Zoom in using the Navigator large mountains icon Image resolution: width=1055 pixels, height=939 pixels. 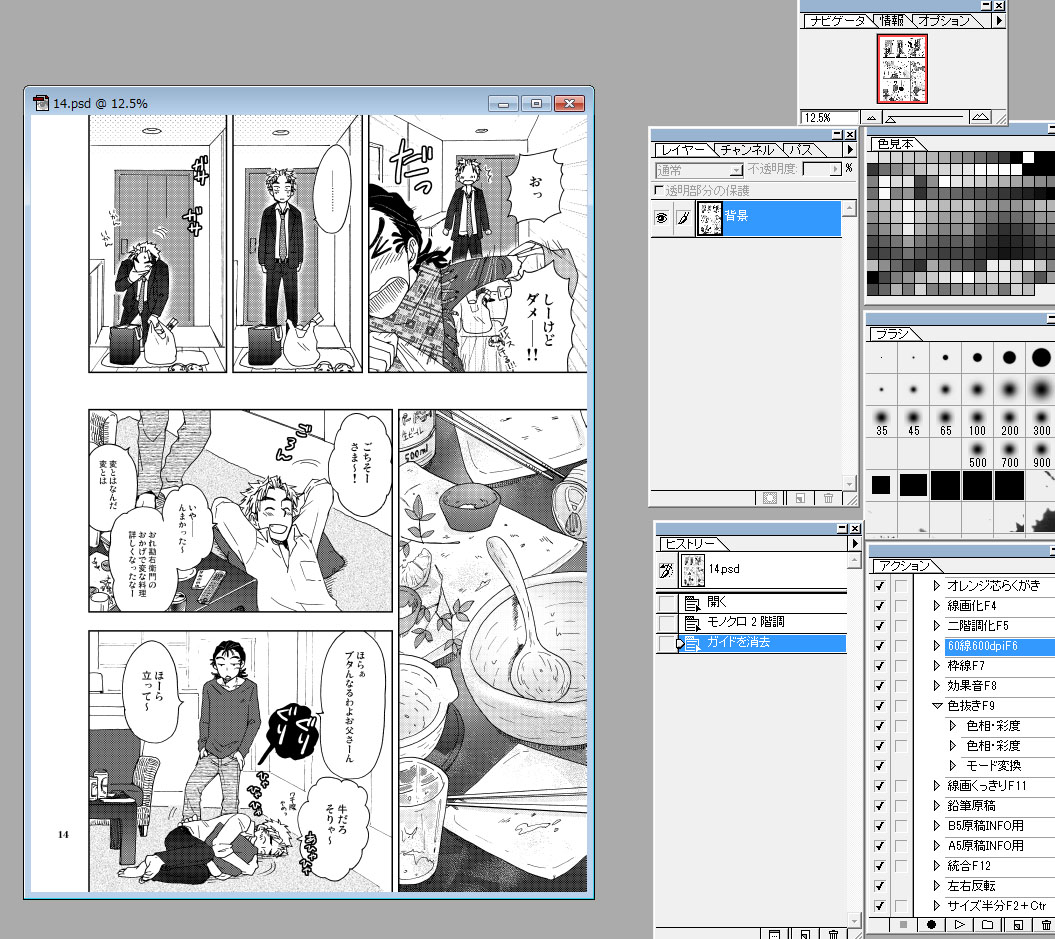pyautogui.click(x=980, y=117)
